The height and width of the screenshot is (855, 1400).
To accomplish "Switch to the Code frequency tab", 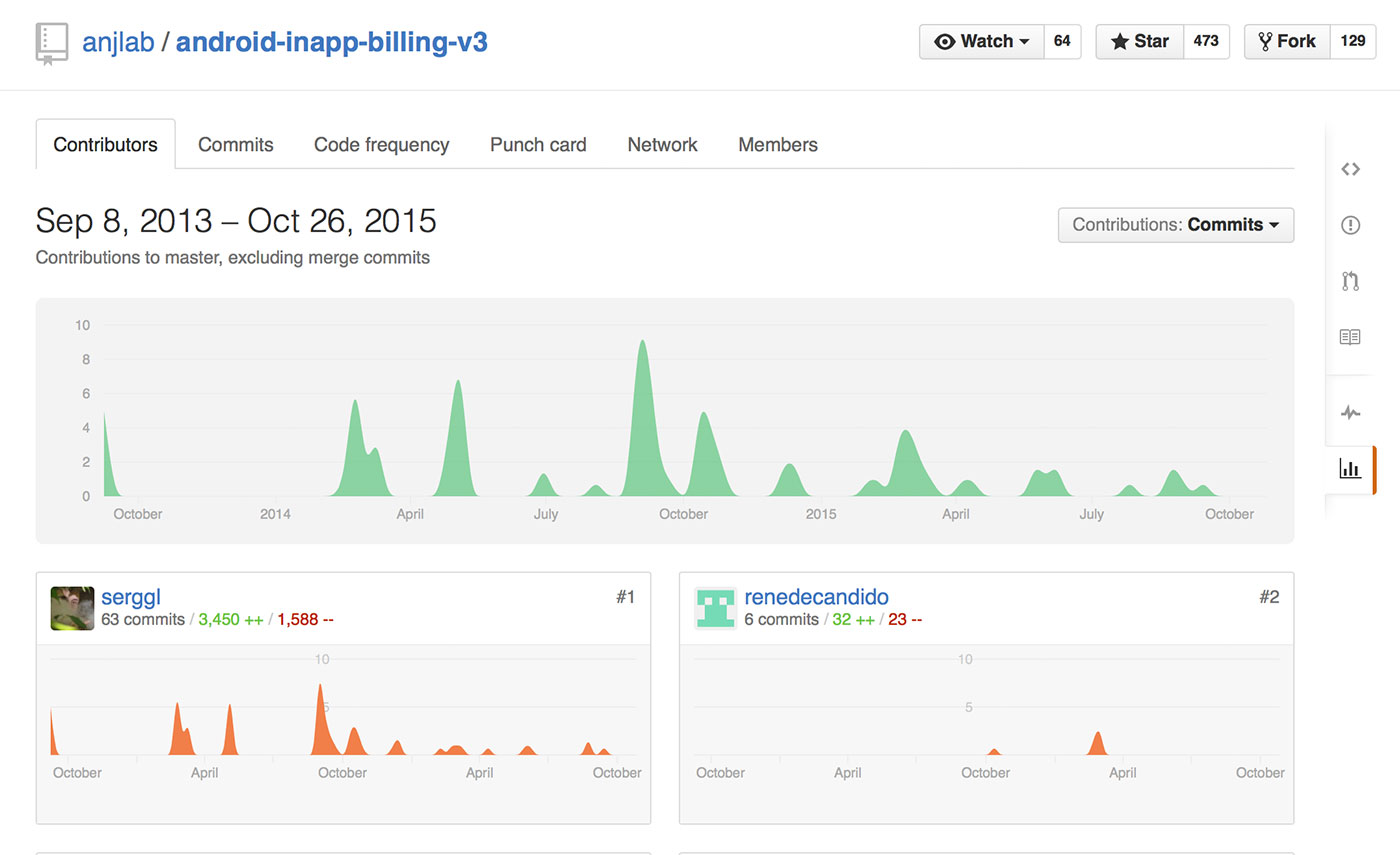I will point(381,145).
